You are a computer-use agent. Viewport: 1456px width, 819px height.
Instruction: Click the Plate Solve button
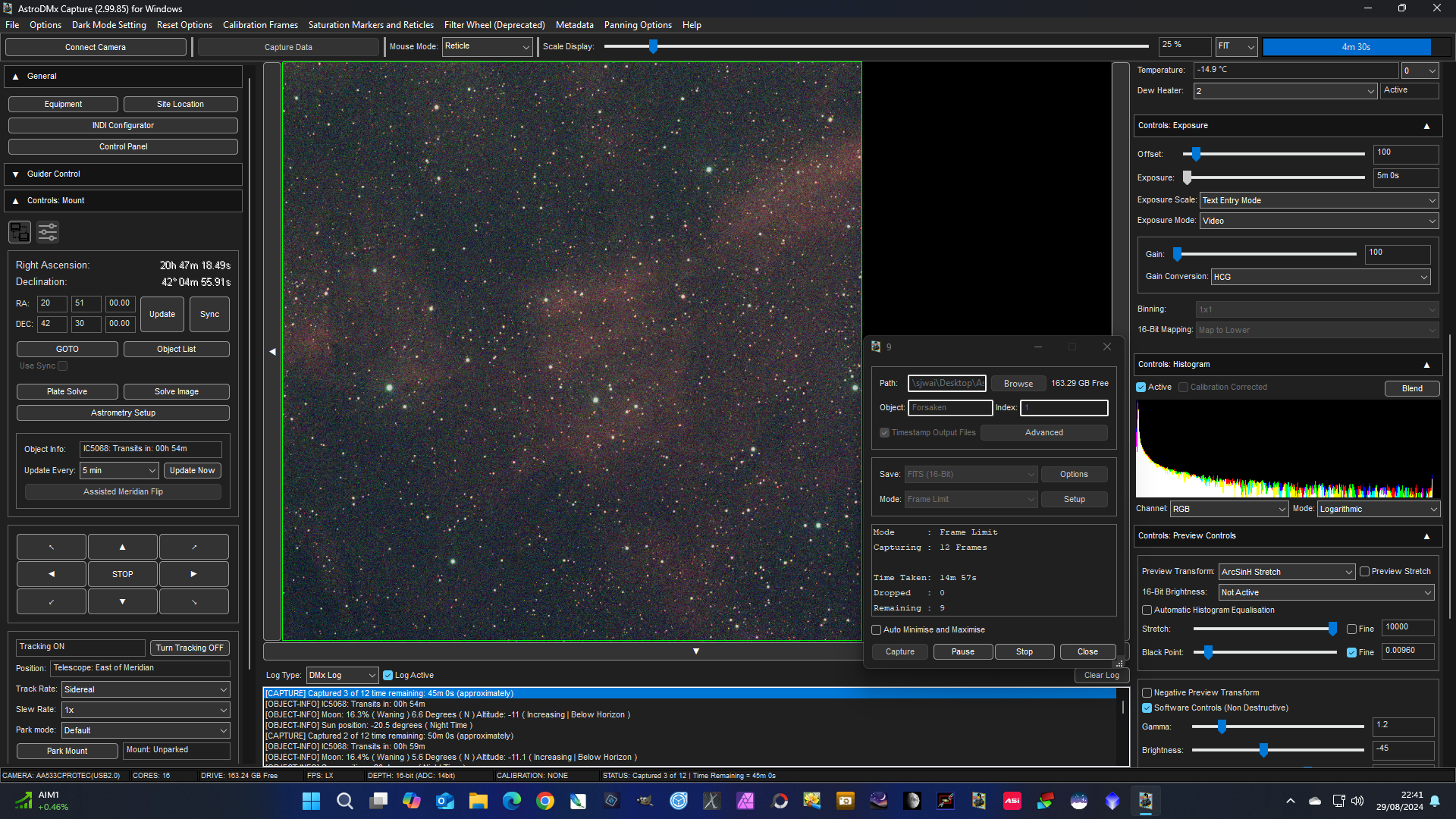[x=67, y=392]
